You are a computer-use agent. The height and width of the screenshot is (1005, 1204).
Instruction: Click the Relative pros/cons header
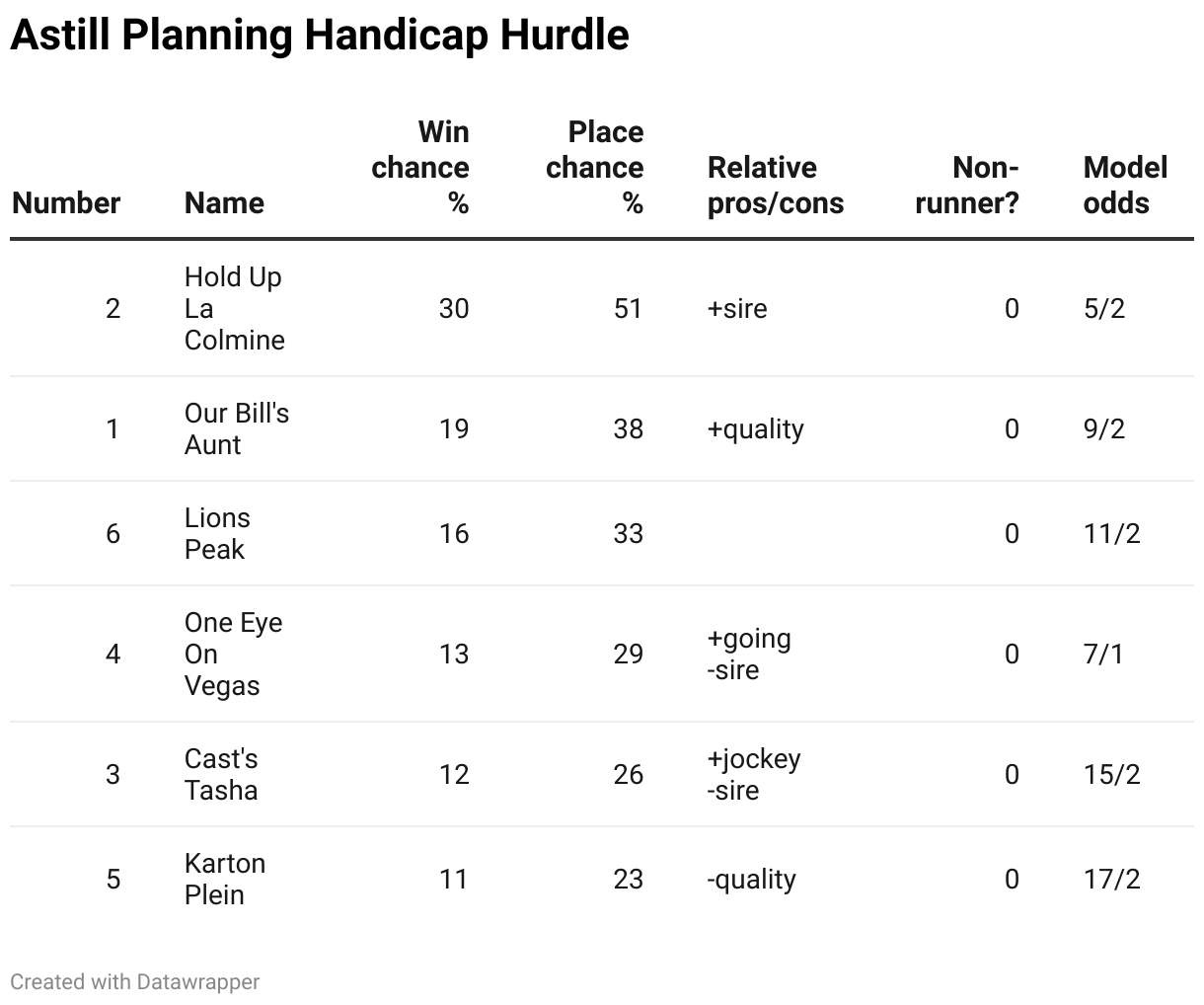point(776,186)
